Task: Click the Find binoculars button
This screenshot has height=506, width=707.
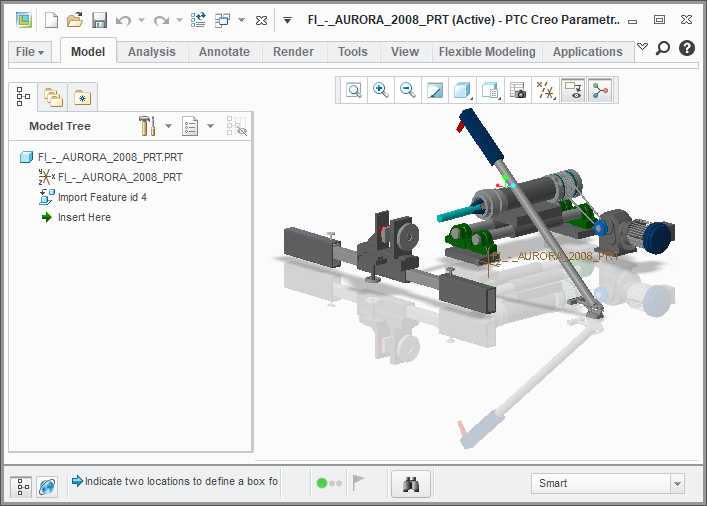Action: [411, 484]
